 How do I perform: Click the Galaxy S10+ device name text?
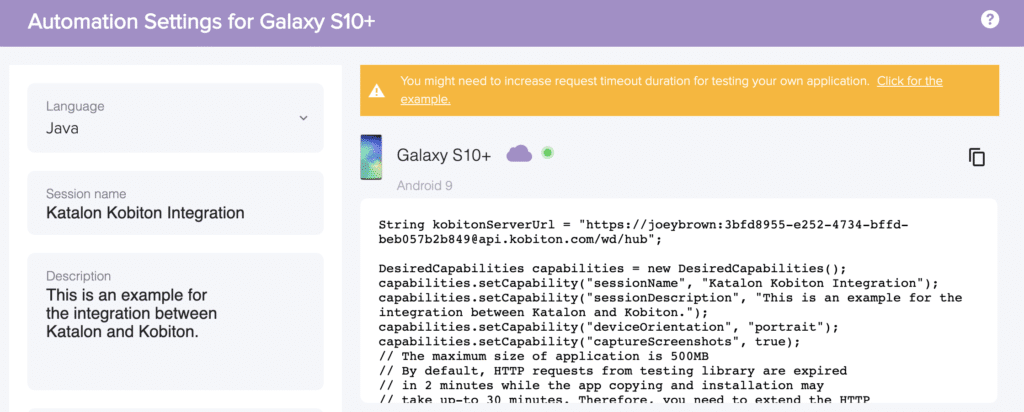click(x=444, y=155)
